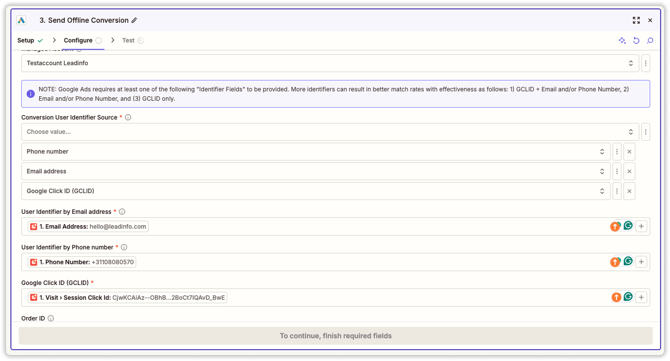670x361 pixels.
Task: Switch to the Setup tab
Action: click(x=29, y=40)
